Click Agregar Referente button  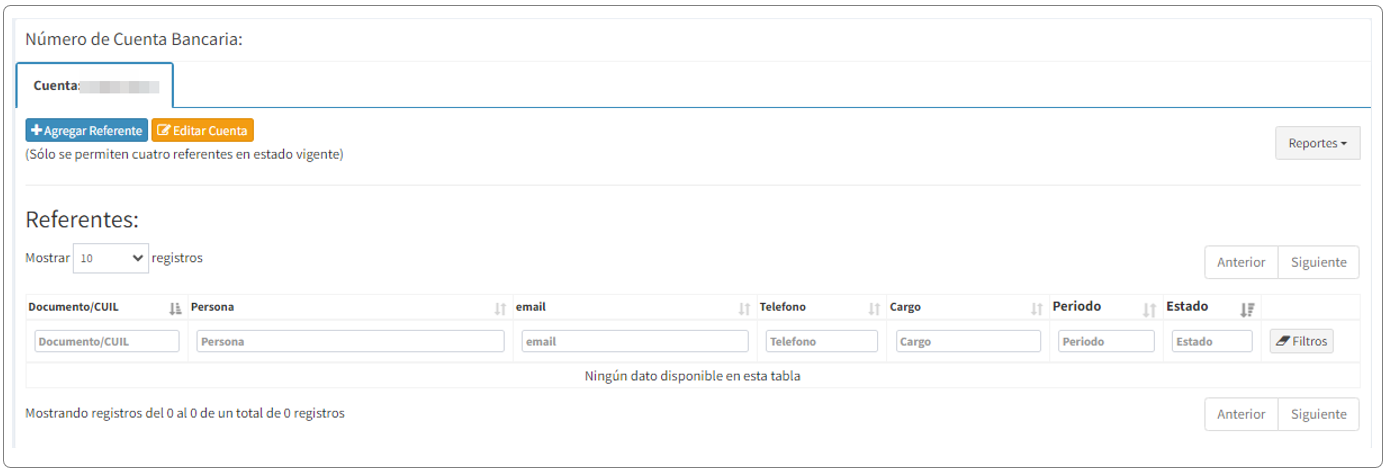(x=87, y=131)
